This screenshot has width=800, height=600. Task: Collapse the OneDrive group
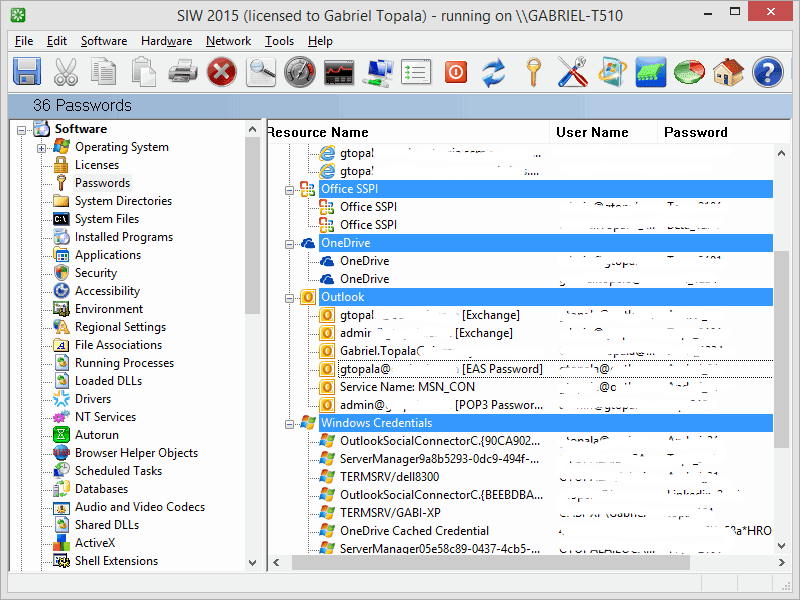(x=289, y=244)
